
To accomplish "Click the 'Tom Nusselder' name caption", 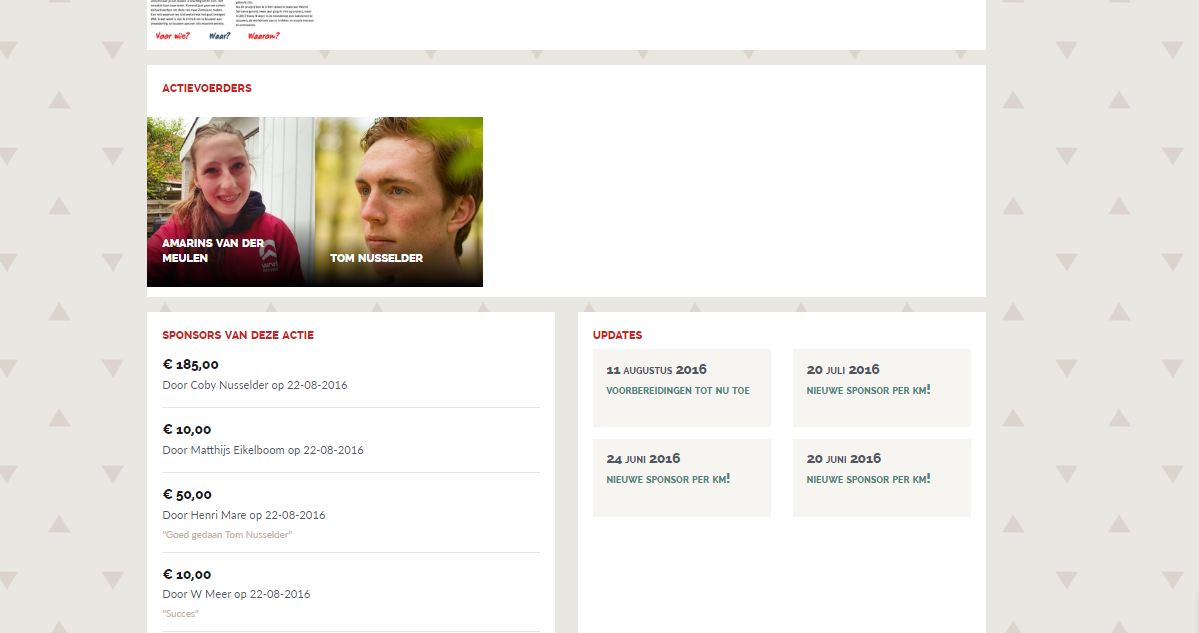I will (x=376, y=258).
